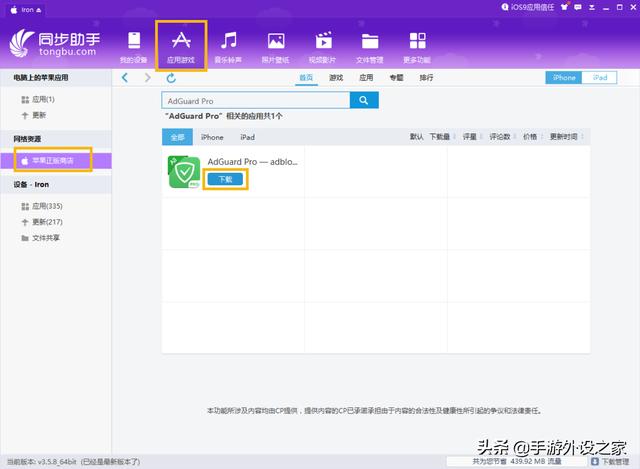Select 更新(217) under device Iron
The height and width of the screenshot is (469, 640).
coord(42,222)
